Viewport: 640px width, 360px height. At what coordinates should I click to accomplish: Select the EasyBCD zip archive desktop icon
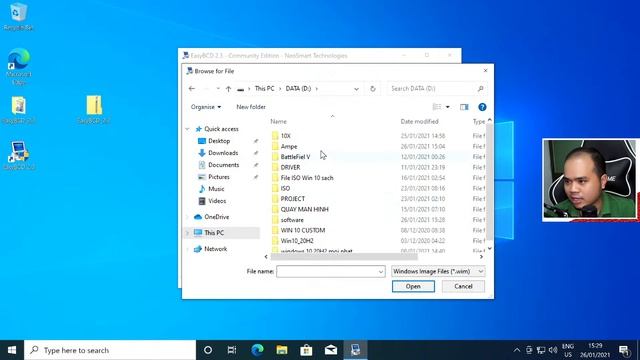(94, 110)
